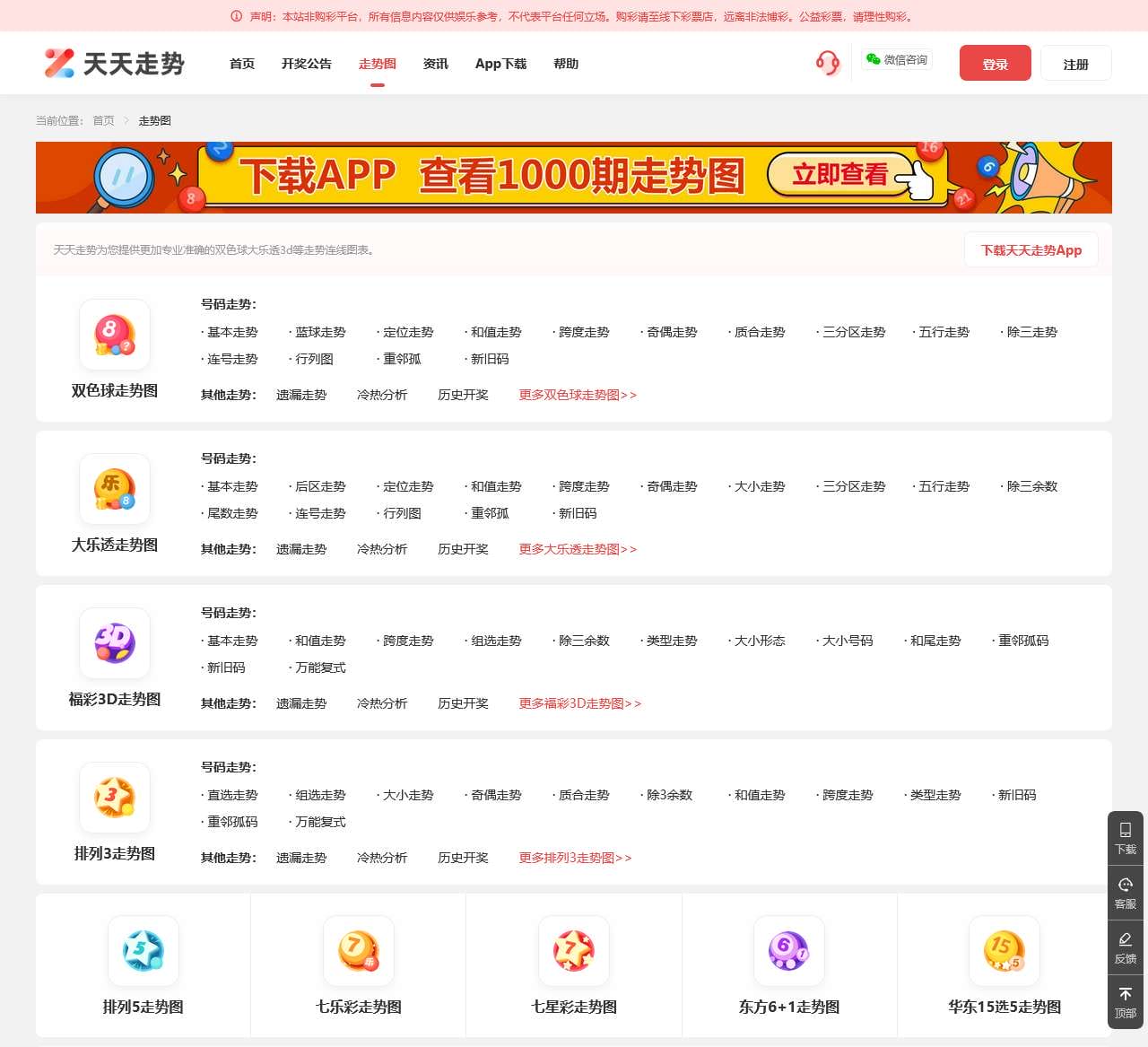Go to the 首页 nav tab
This screenshot has width=1148, height=1047.
(242, 64)
